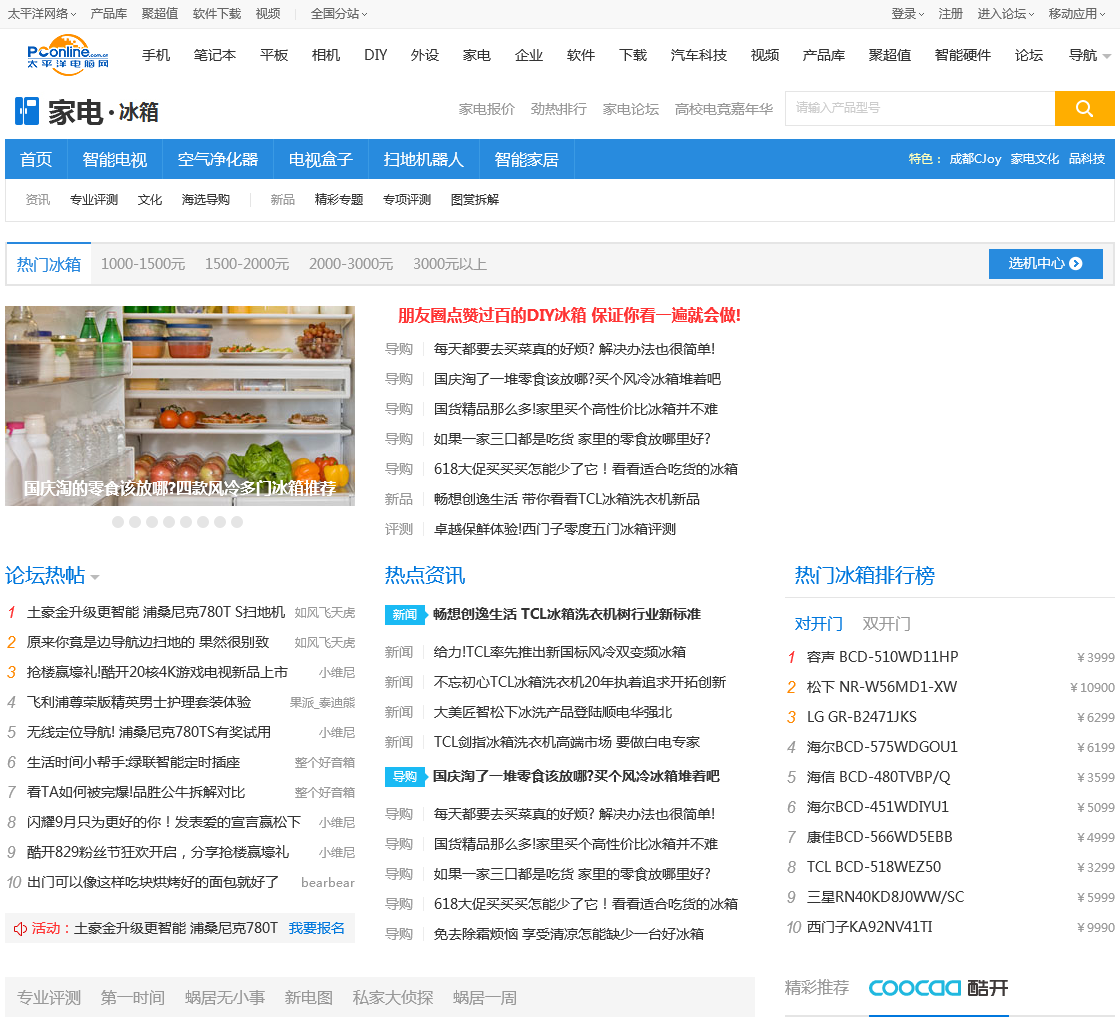Select the 双开门 ranking tab
The height and width of the screenshot is (1018, 1120).
click(x=886, y=624)
